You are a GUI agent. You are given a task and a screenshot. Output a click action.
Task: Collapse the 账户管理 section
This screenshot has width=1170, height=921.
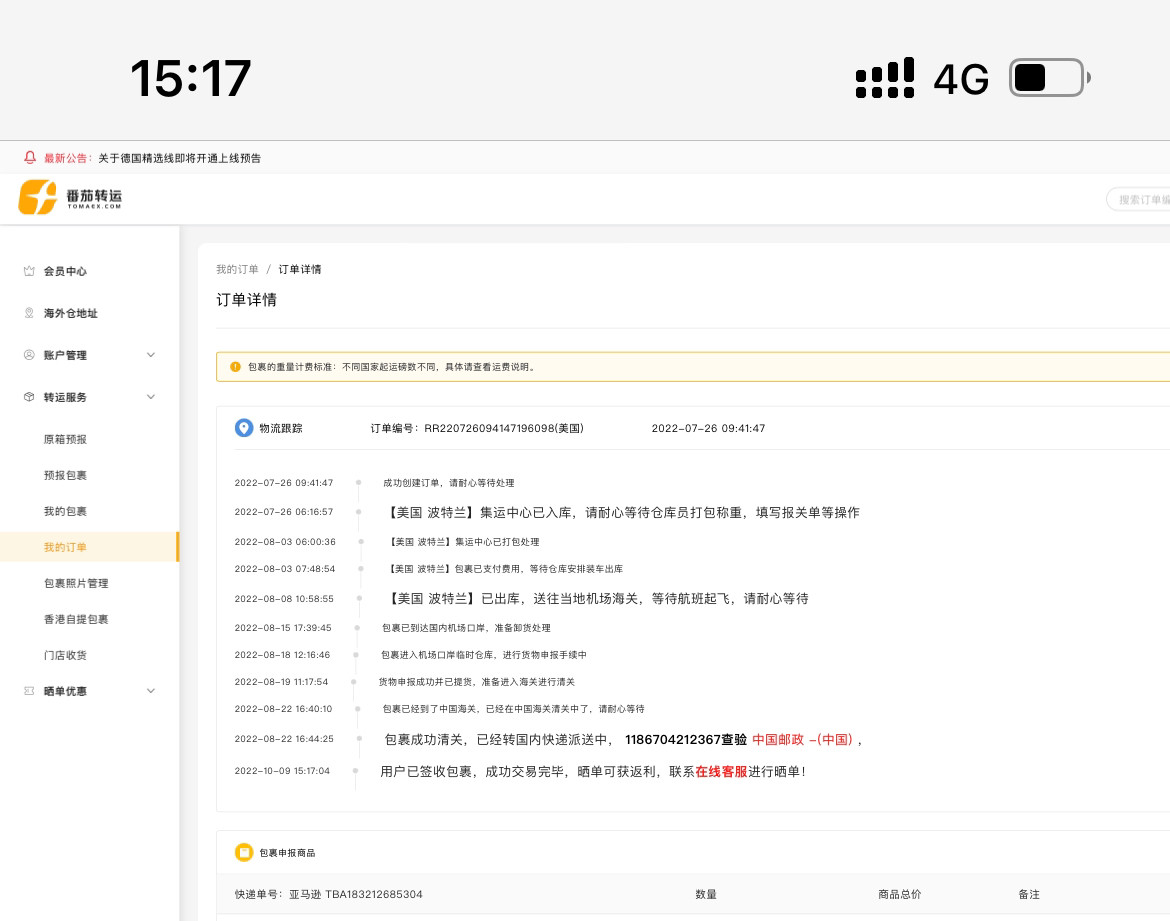click(150, 355)
